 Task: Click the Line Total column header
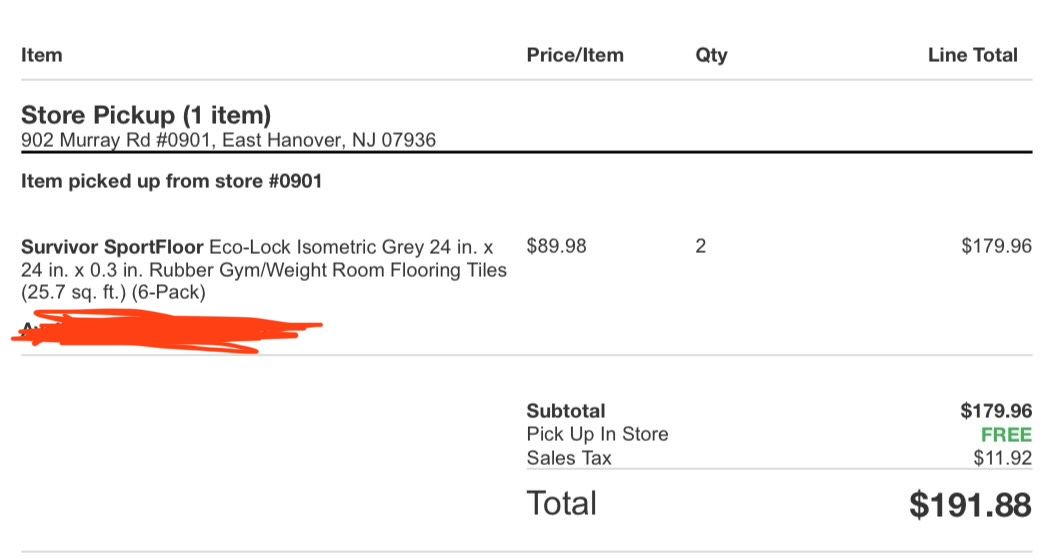[x=972, y=55]
